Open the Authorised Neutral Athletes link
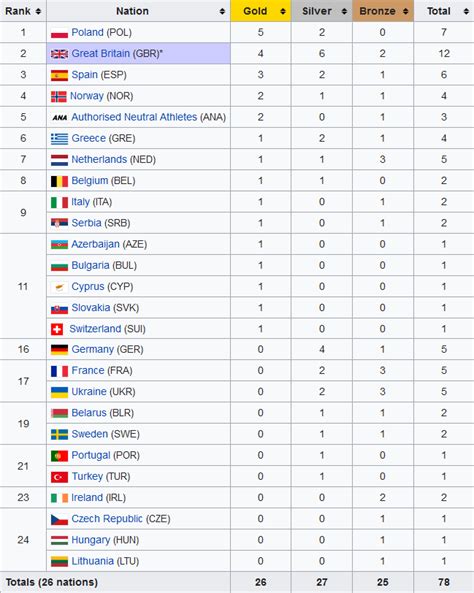474x593 pixels. tap(134, 117)
